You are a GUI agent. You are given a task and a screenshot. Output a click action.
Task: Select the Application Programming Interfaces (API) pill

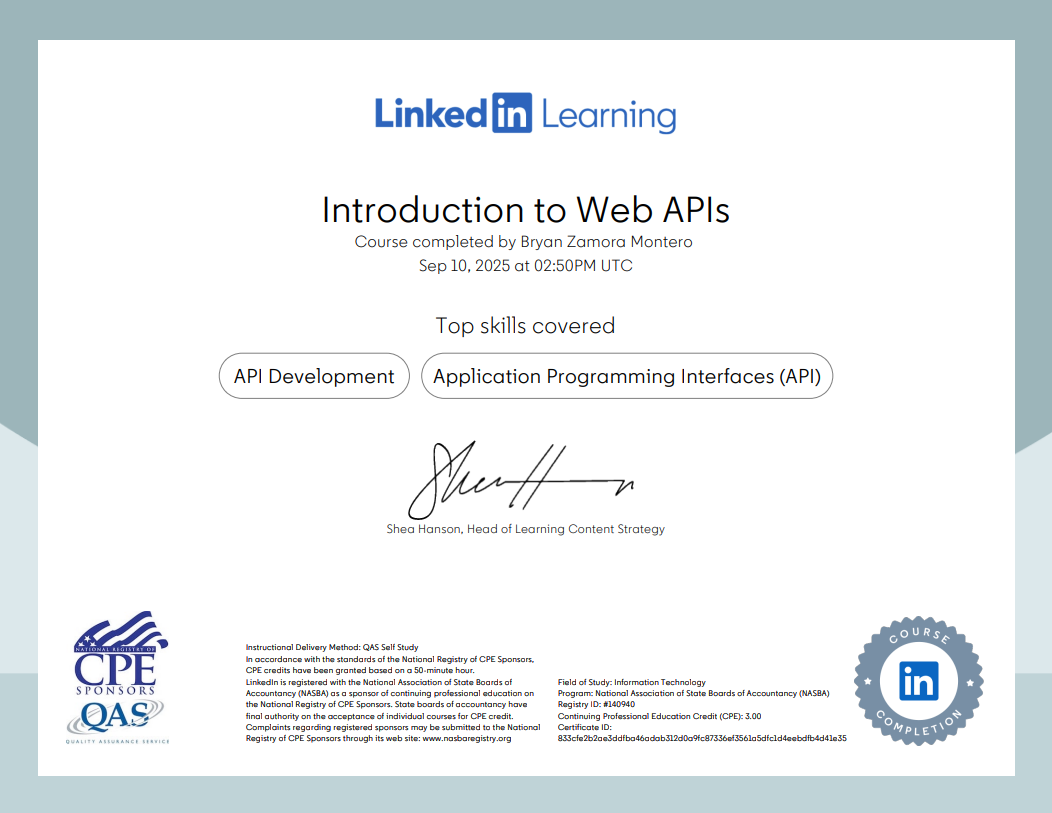[627, 376]
